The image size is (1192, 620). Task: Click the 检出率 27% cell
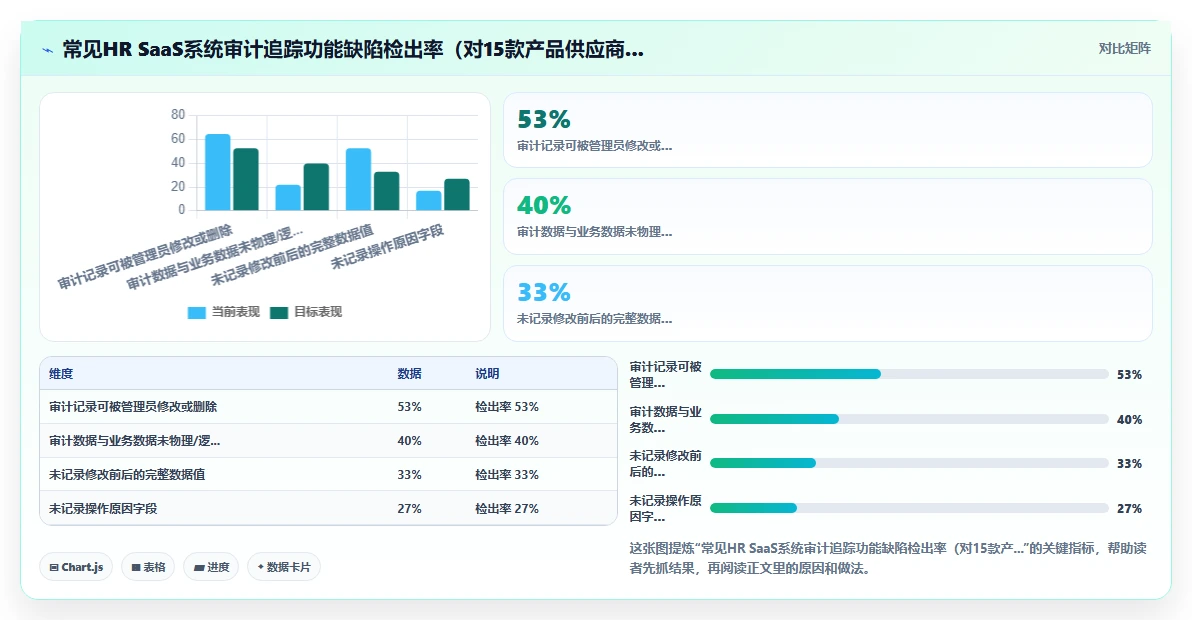(507, 509)
